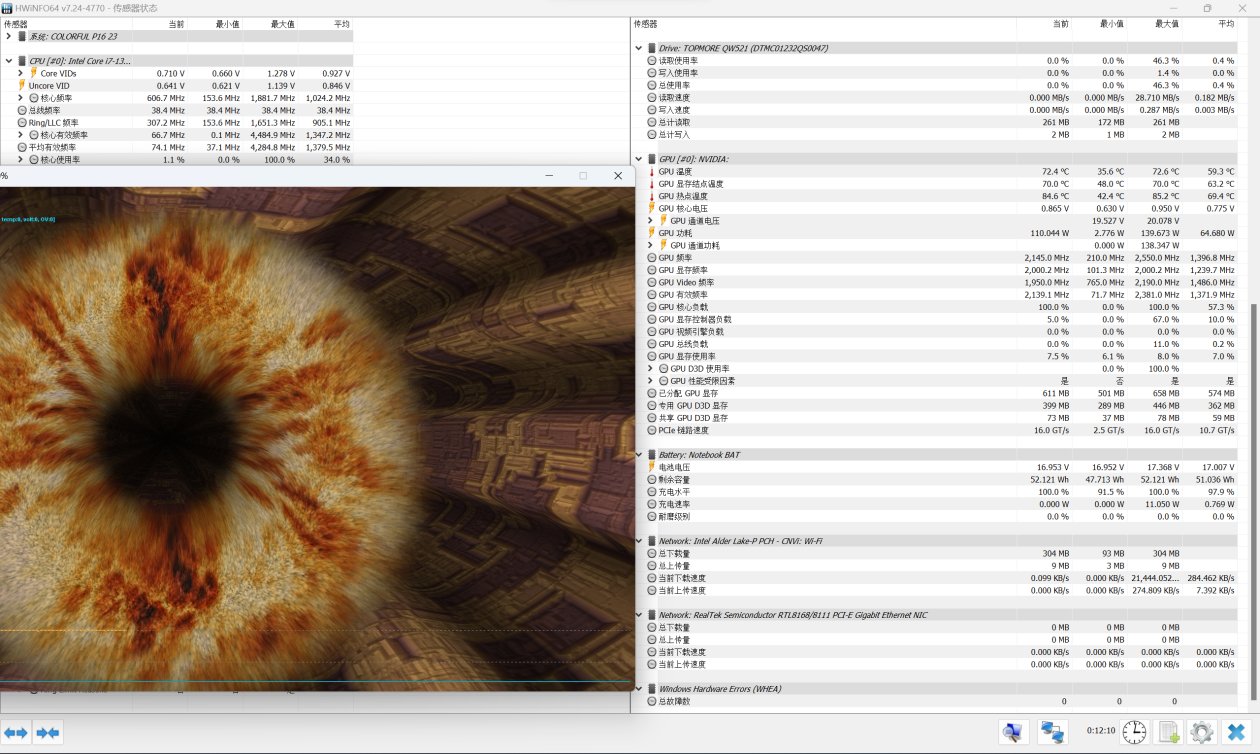
Task: Close sensors with the blue X icon
Action: 1237,733
